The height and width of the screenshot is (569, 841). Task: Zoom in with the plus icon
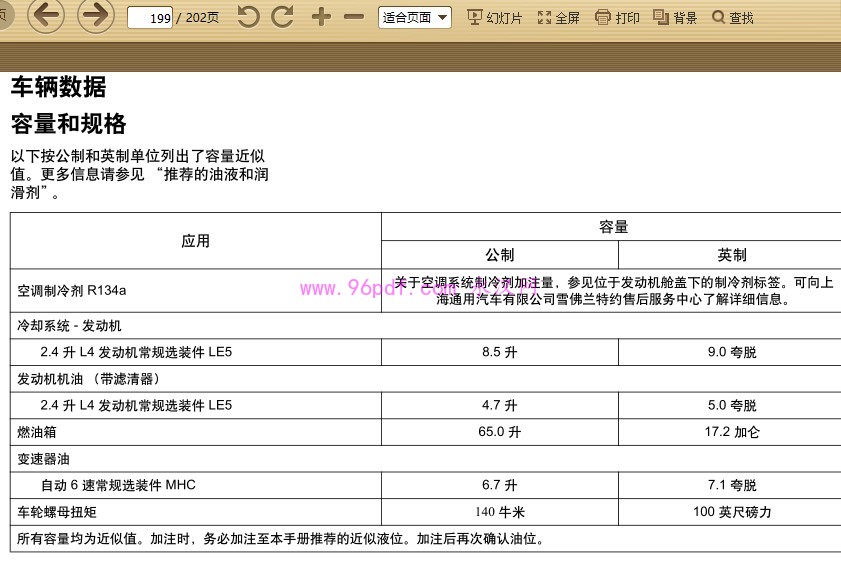pyautogui.click(x=321, y=17)
